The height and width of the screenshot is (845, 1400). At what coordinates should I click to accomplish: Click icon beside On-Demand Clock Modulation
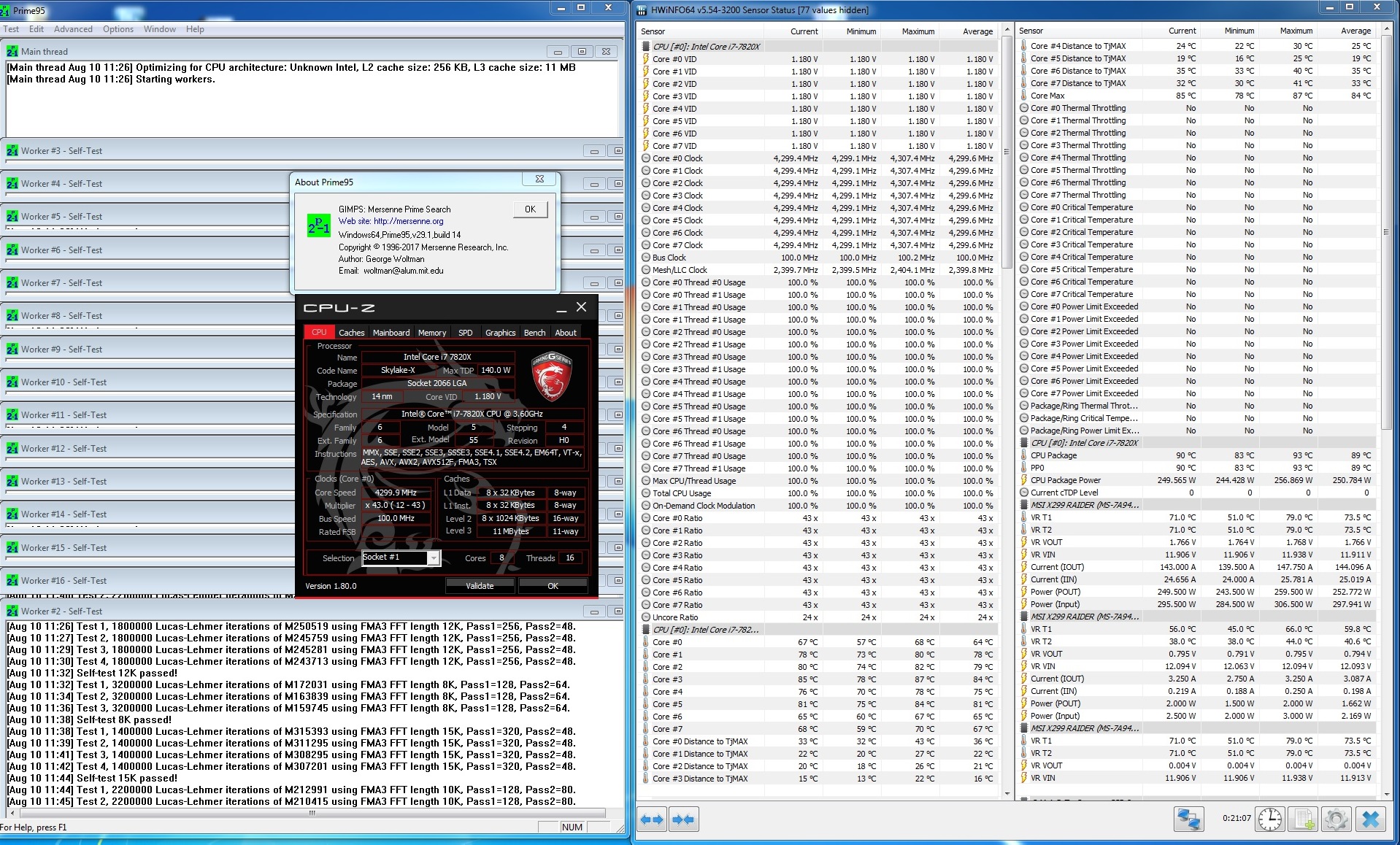[646, 506]
